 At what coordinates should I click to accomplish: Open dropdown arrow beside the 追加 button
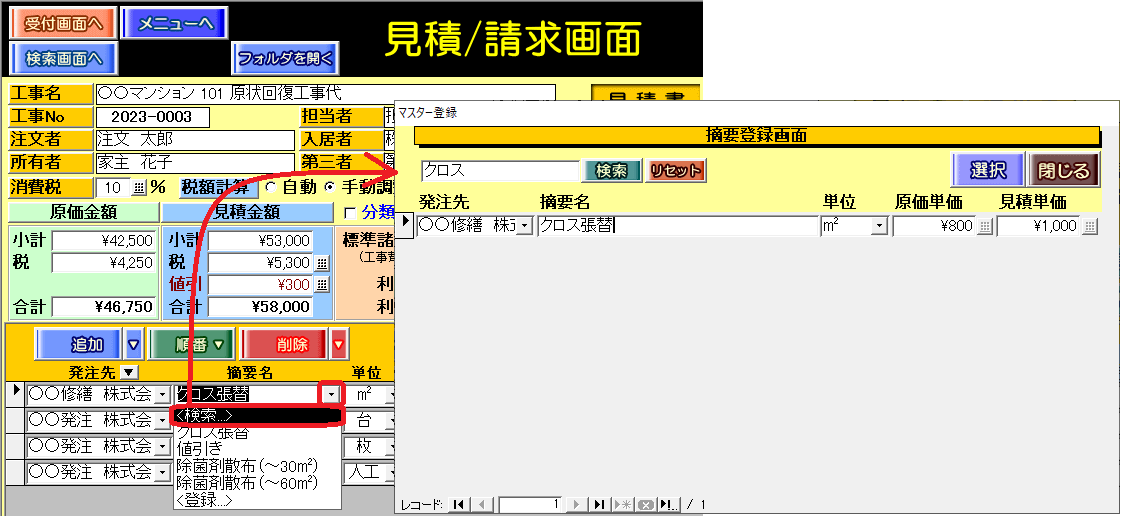click(134, 346)
